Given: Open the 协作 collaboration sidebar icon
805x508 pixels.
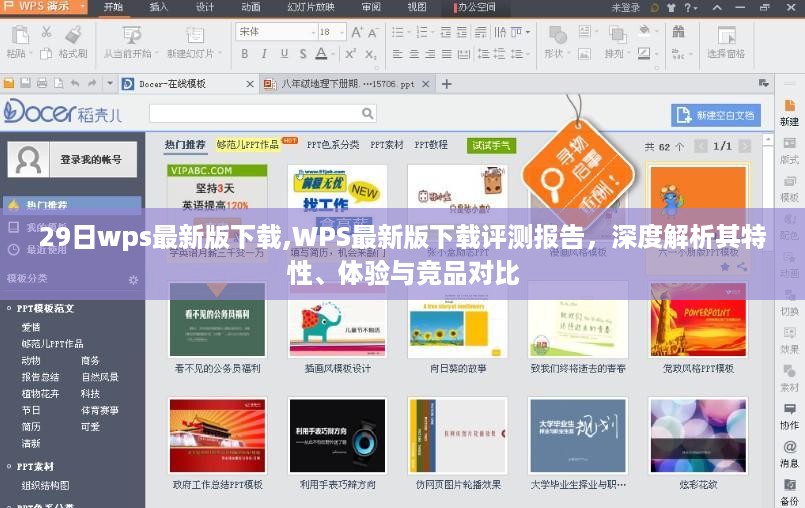Looking at the screenshot, I should point(789,408).
